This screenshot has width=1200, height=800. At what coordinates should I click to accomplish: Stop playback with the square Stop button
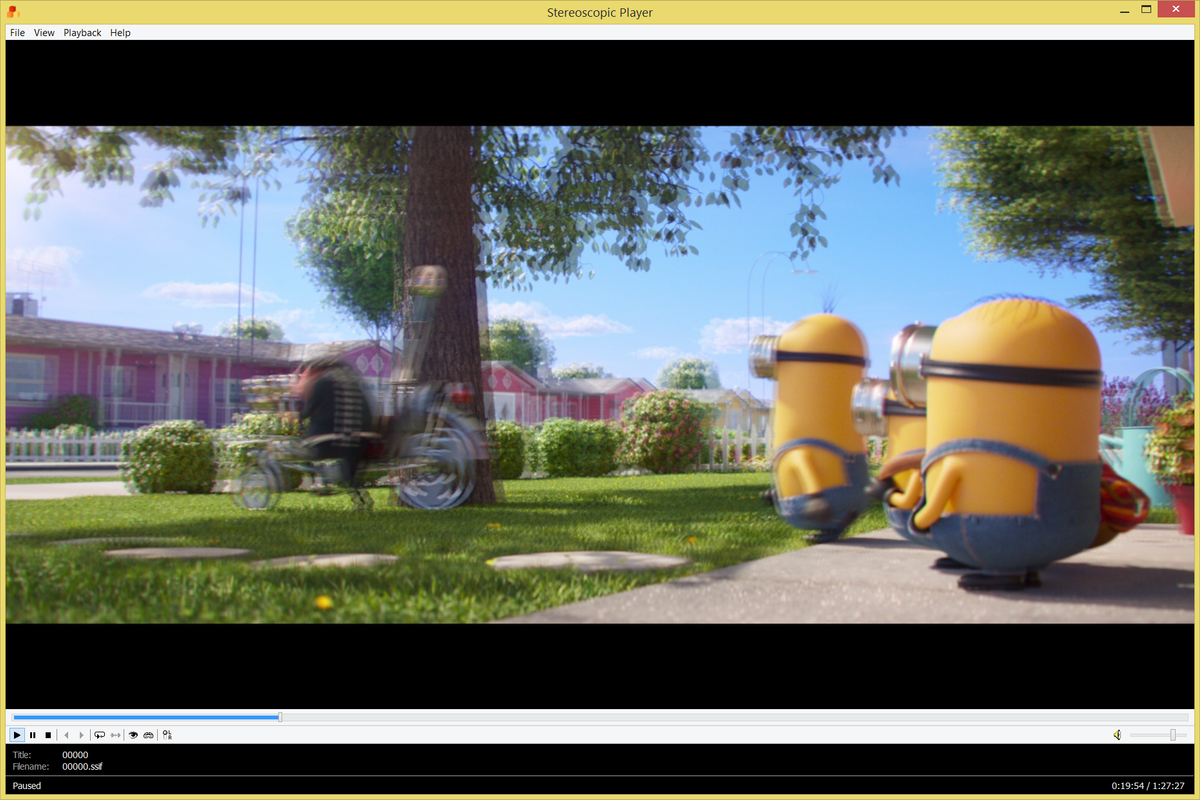tap(47, 735)
